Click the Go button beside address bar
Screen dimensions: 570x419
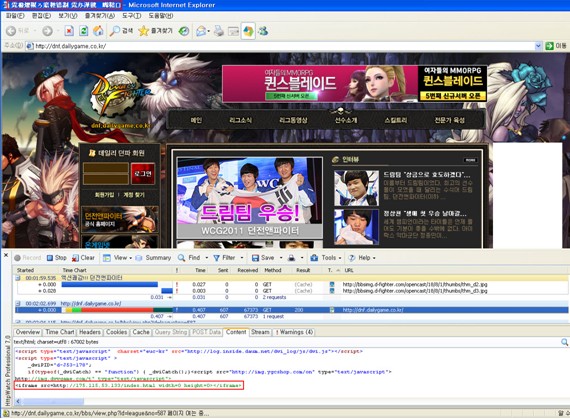coord(556,46)
